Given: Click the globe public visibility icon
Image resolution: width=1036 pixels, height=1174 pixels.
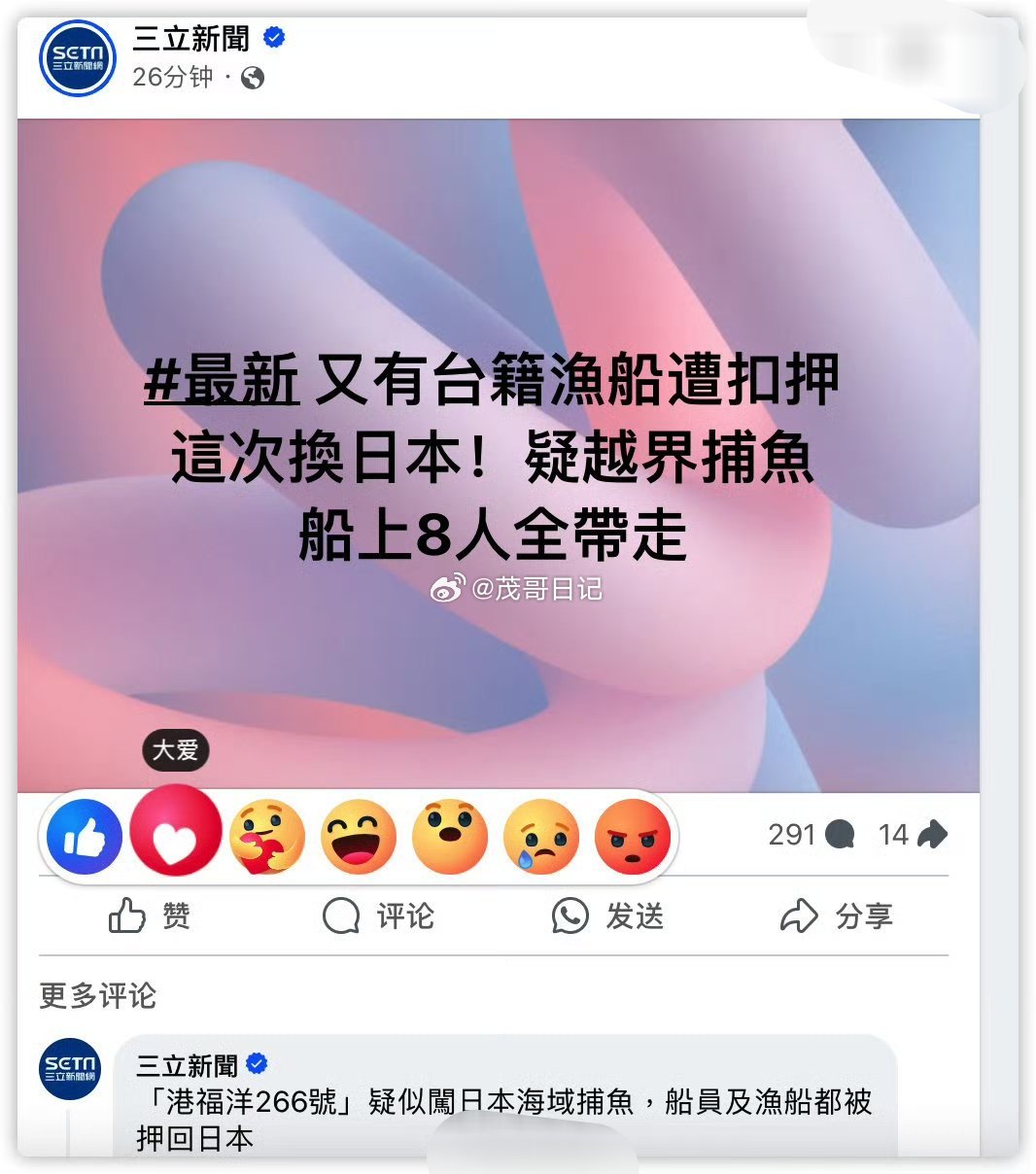Looking at the screenshot, I should click(x=253, y=78).
